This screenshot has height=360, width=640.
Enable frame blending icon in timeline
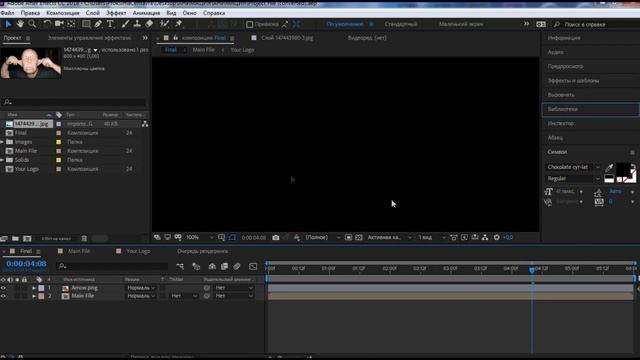224,267
